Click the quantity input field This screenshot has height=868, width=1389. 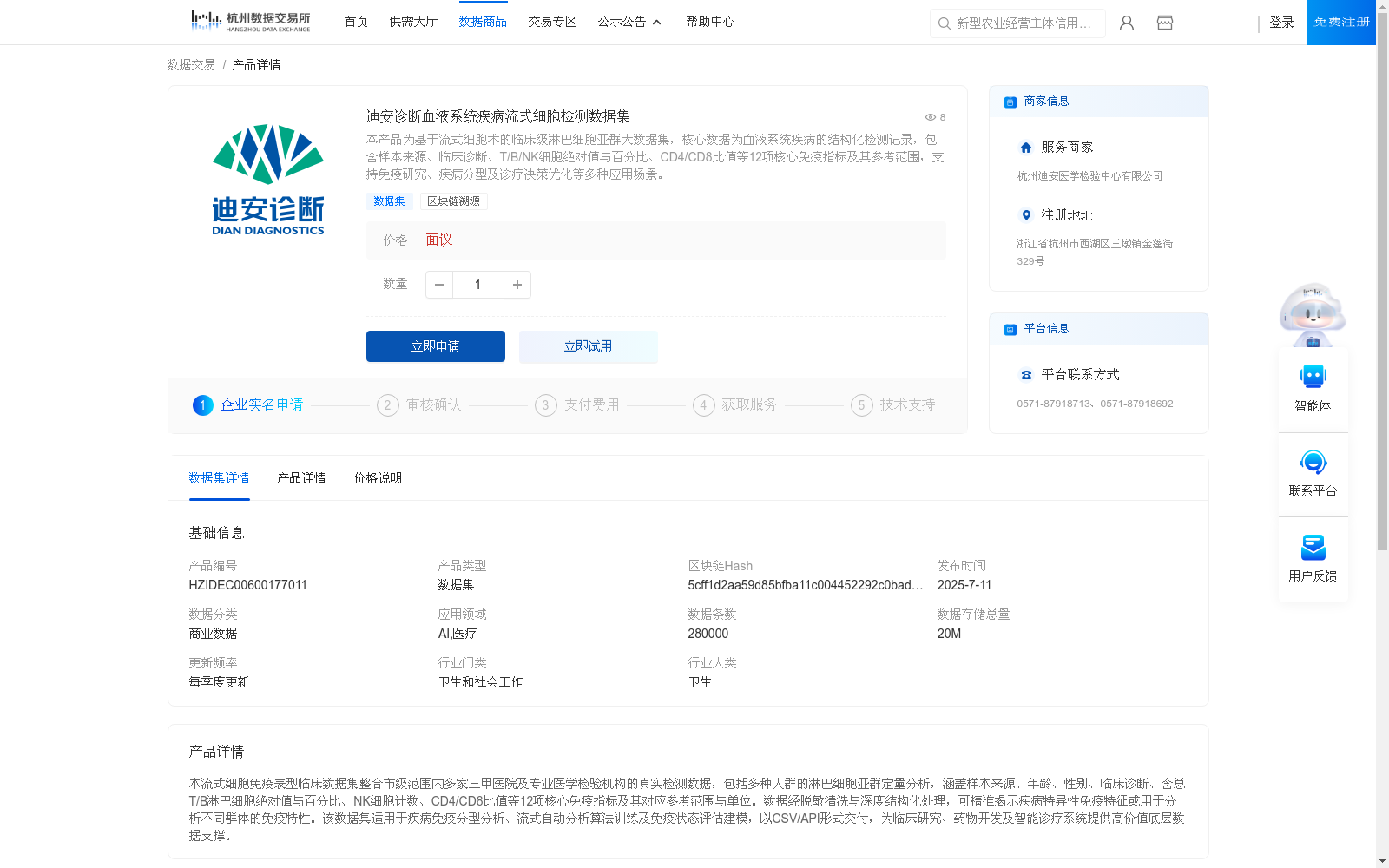477,285
